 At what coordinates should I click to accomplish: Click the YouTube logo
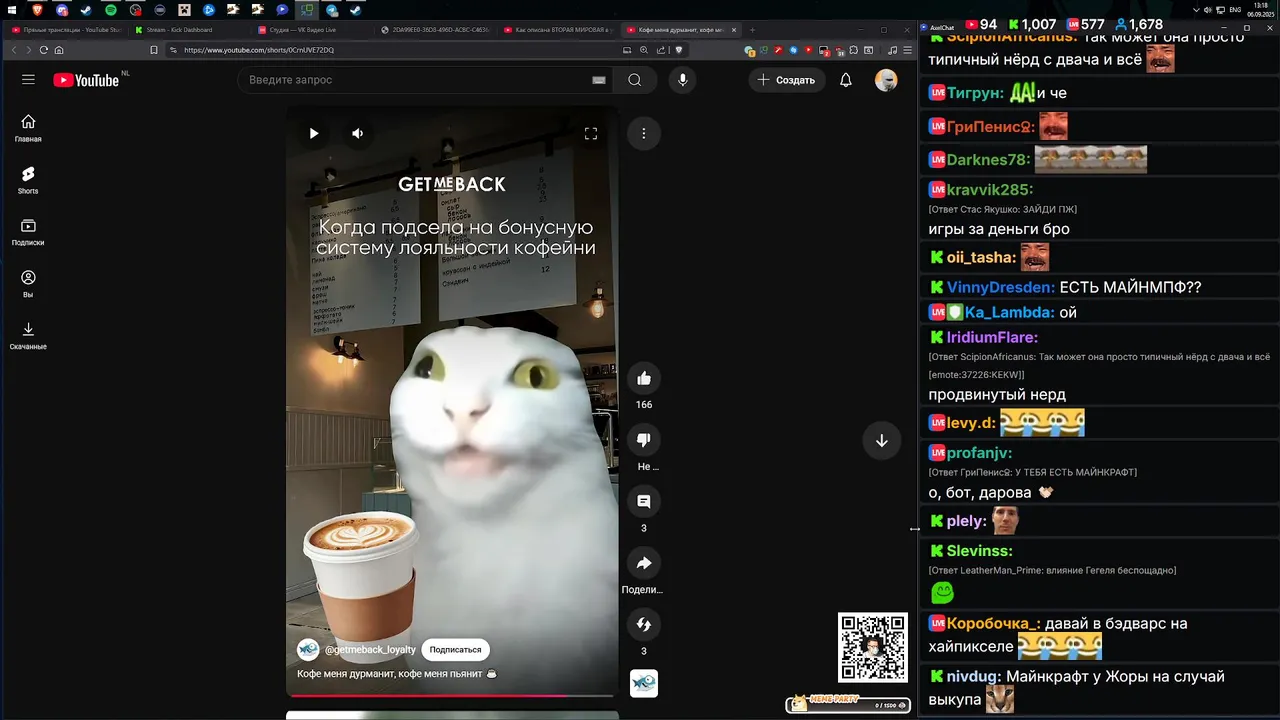[86, 80]
